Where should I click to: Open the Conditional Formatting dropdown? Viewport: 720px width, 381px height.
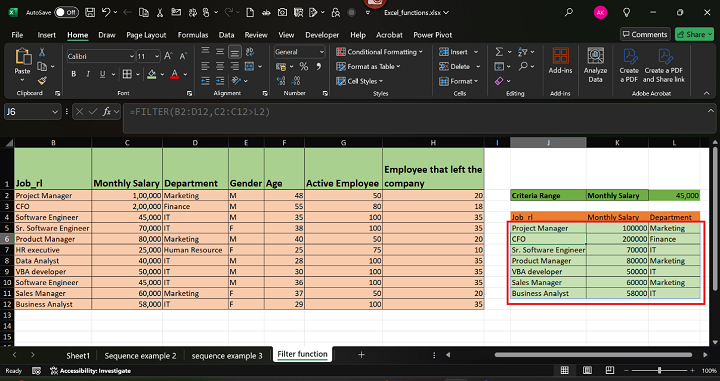click(x=379, y=52)
